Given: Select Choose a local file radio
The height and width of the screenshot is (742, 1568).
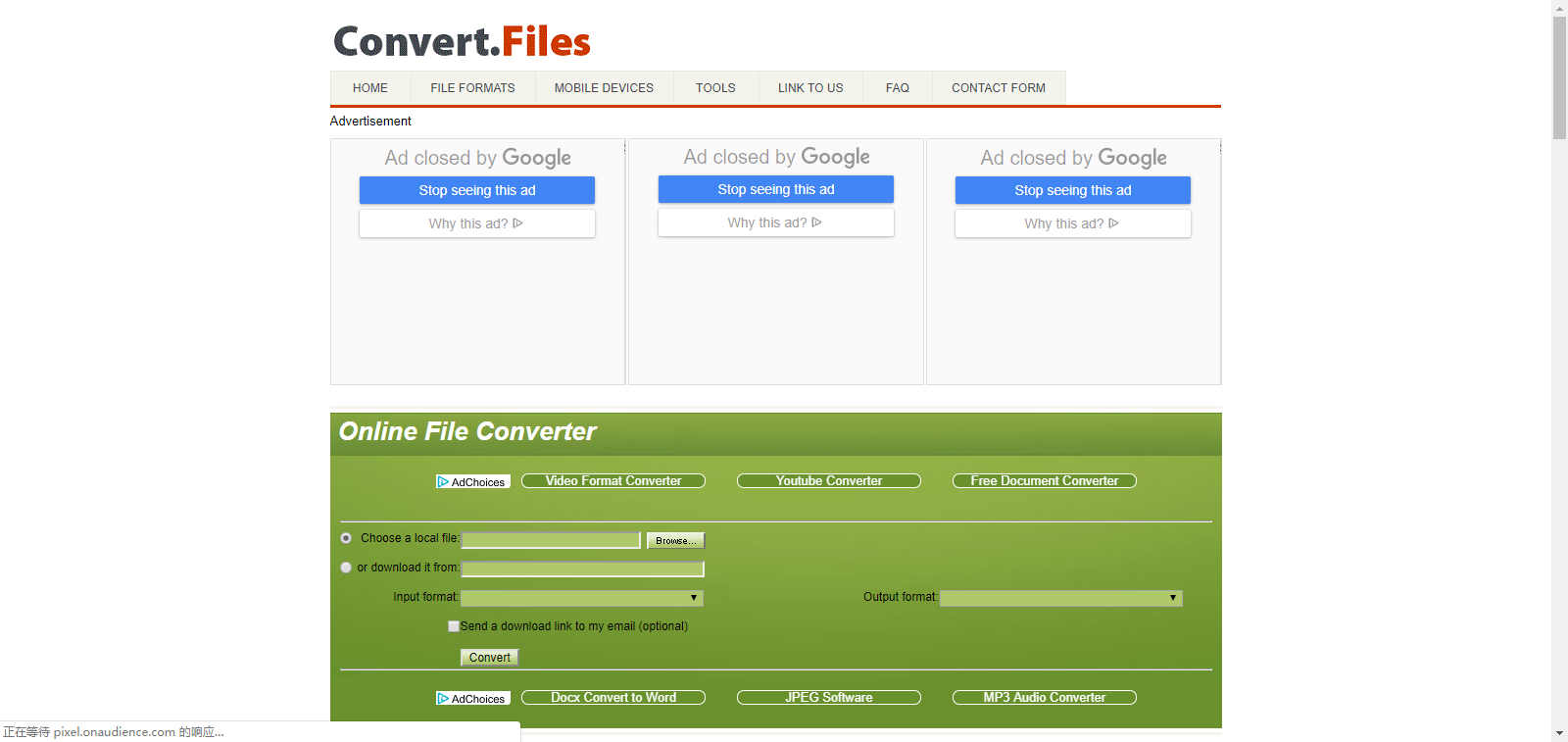Looking at the screenshot, I should (x=346, y=538).
